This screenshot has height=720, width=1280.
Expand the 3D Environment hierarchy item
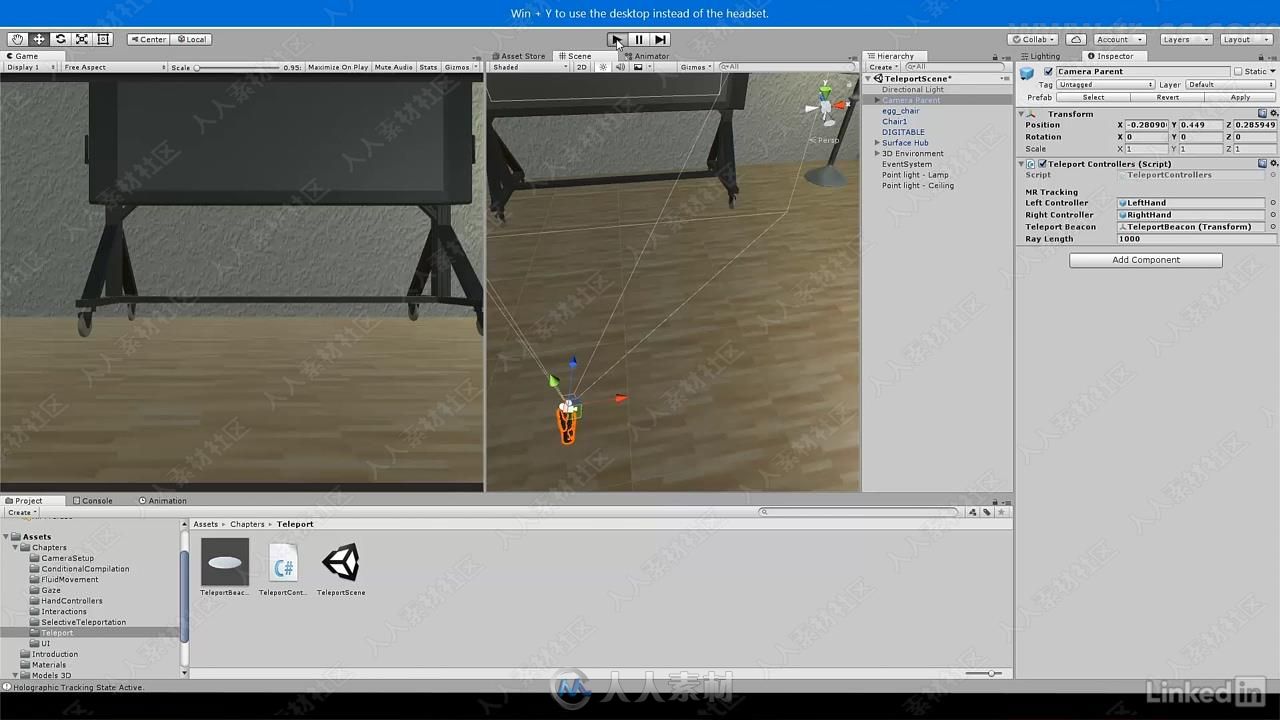(877, 153)
